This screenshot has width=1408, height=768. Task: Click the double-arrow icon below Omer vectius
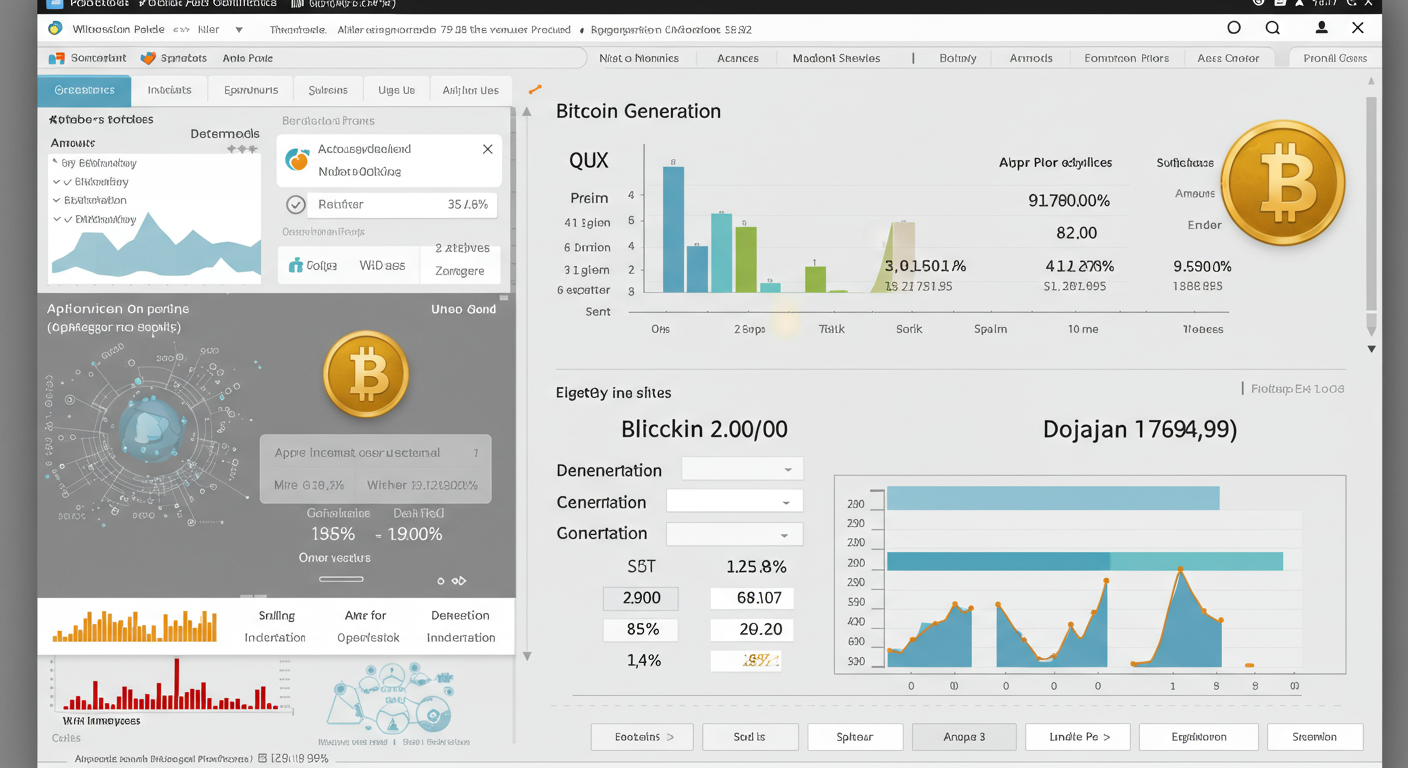pos(459,581)
